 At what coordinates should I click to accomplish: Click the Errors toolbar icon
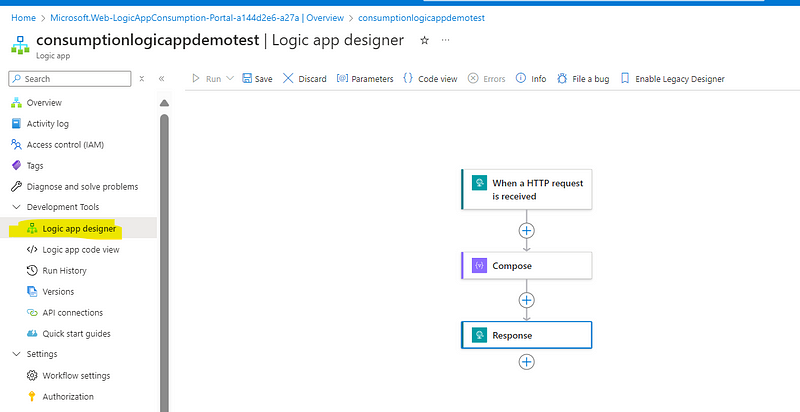click(473, 79)
